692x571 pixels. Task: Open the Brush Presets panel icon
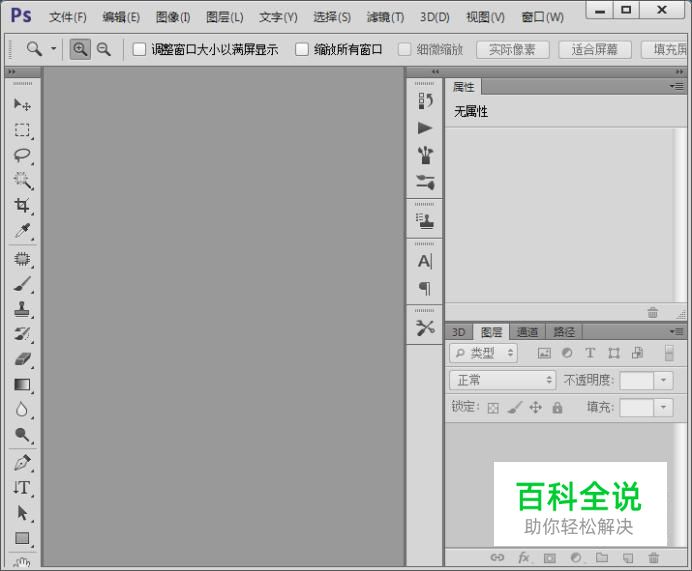coord(425,155)
